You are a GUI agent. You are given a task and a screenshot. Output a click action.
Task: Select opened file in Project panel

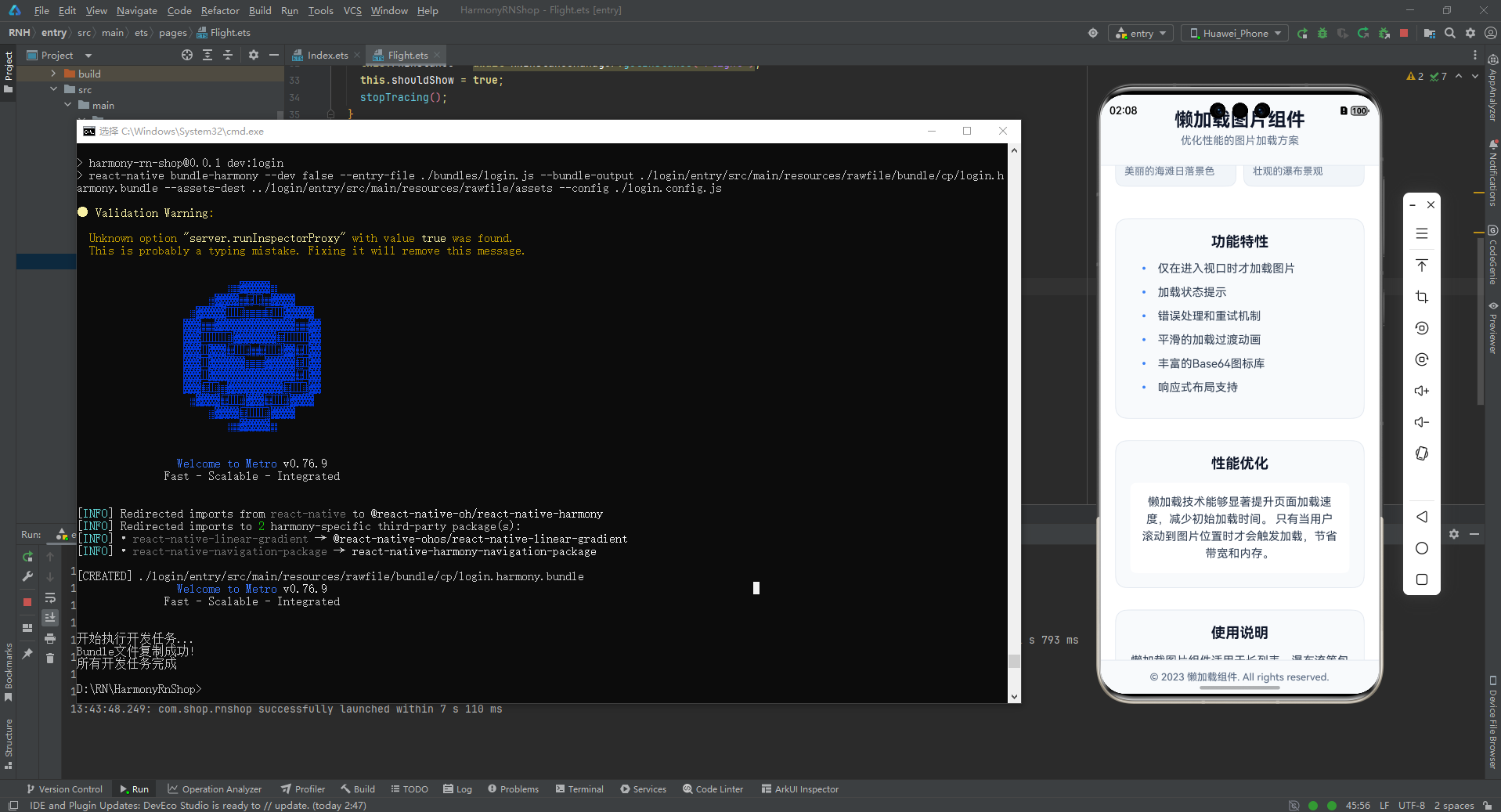[x=187, y=55]
